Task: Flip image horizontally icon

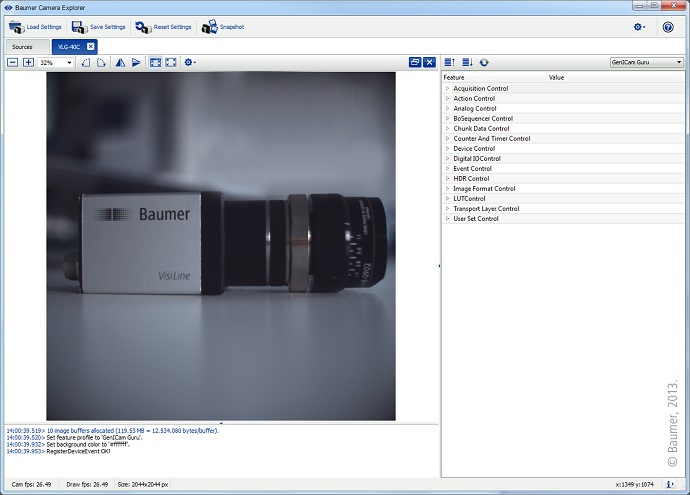Action: click(x=120, y=62)
